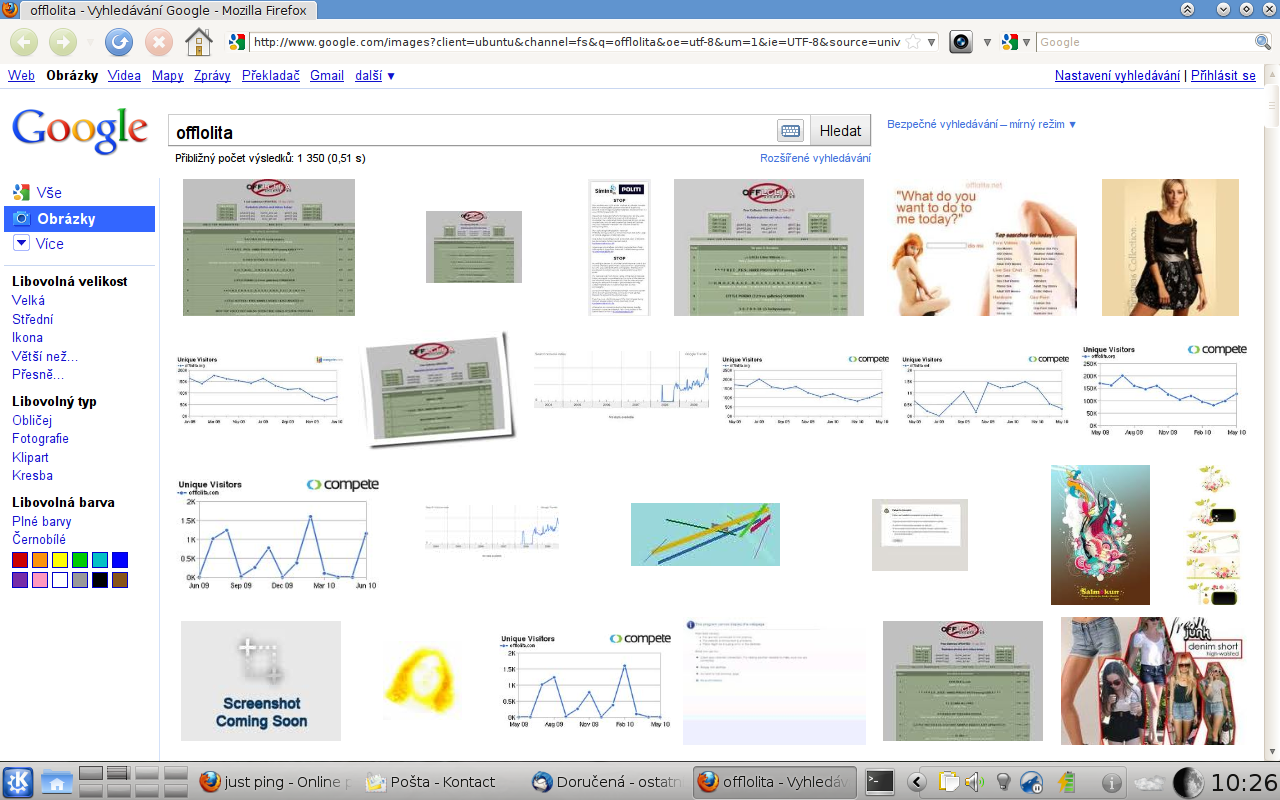Click the site identity icon in address bar
The height and width of the screenshot is (800, 1280).
tap(237, 42)
